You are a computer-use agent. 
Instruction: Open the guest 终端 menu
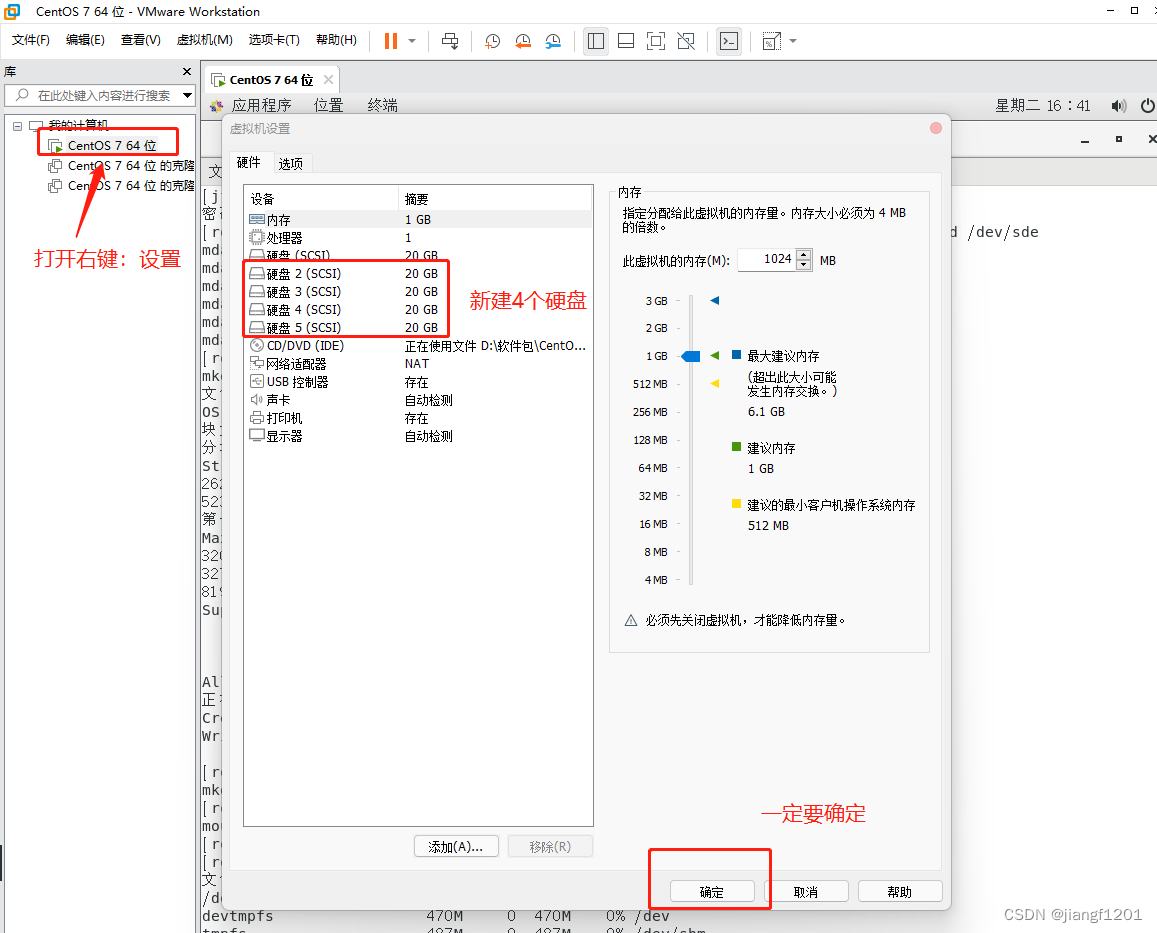(x=382, y=106)
